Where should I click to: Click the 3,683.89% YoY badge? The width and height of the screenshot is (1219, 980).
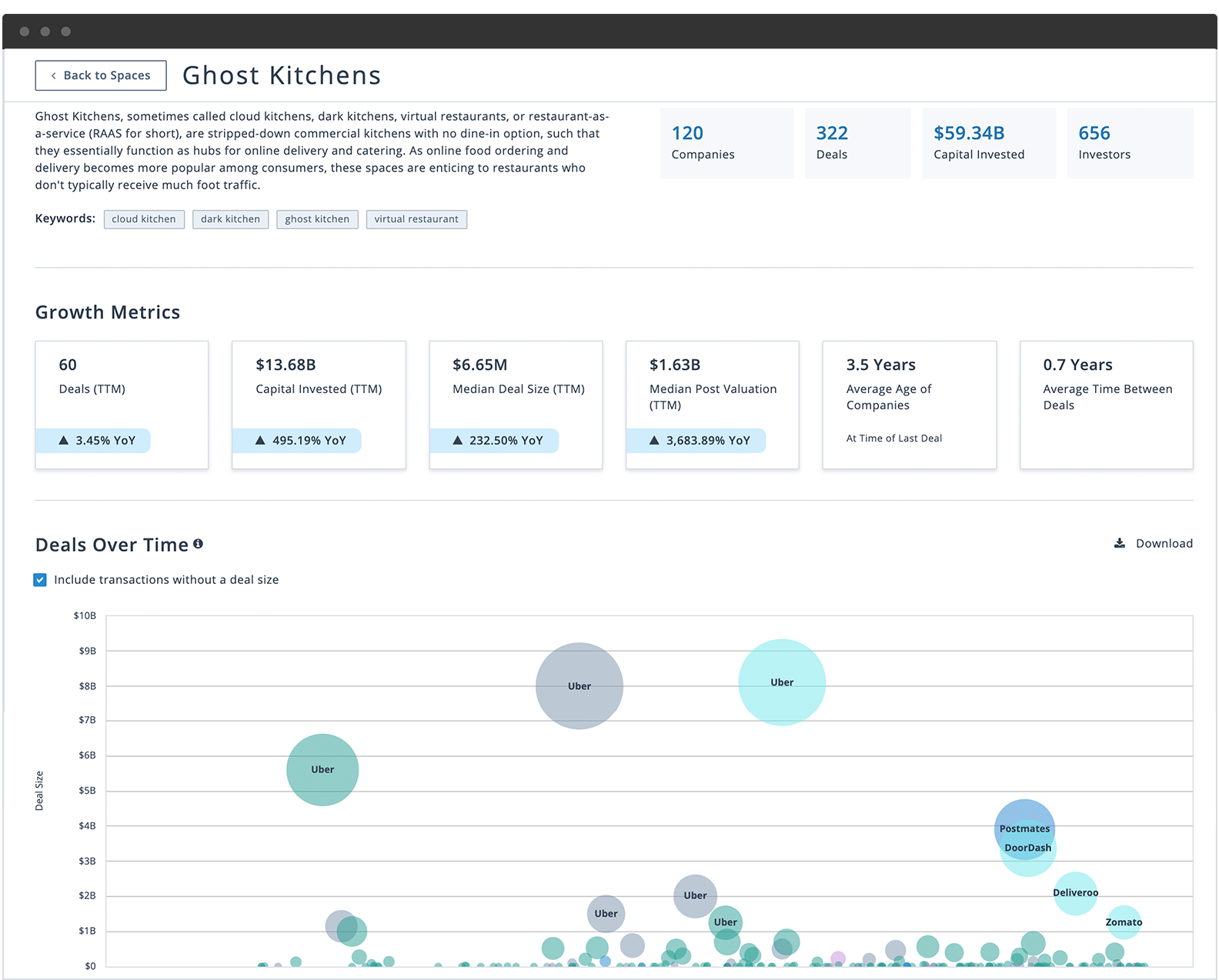(x=696, y=441)
